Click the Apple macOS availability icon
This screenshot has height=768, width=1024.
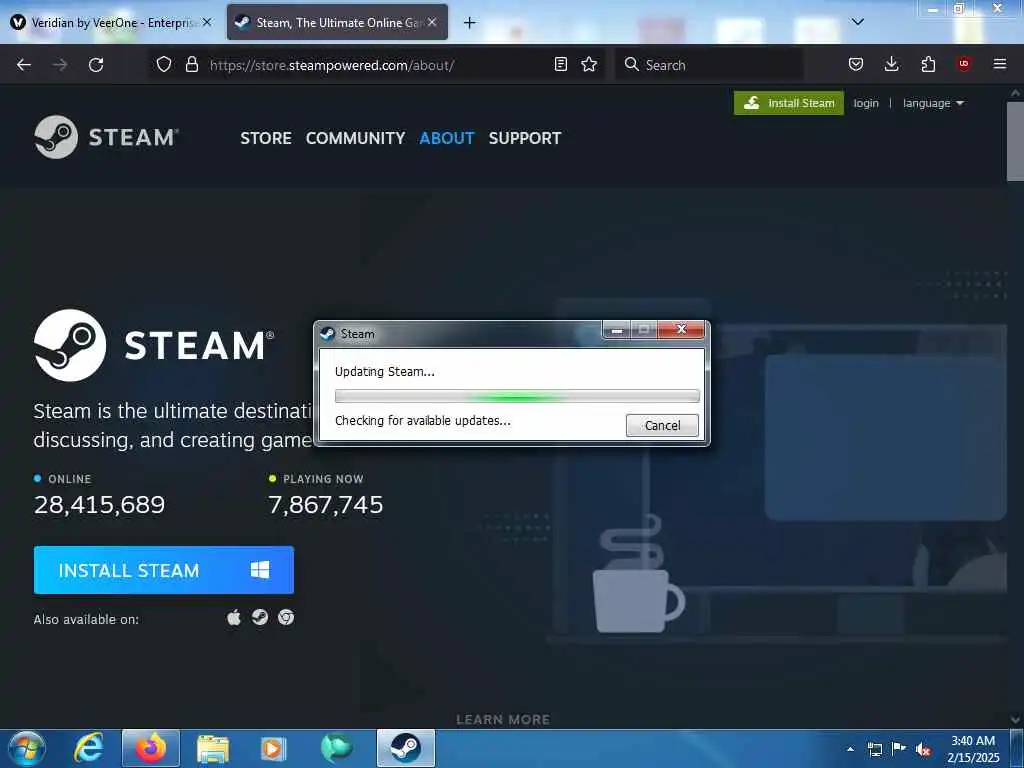[x=234, y=617]
